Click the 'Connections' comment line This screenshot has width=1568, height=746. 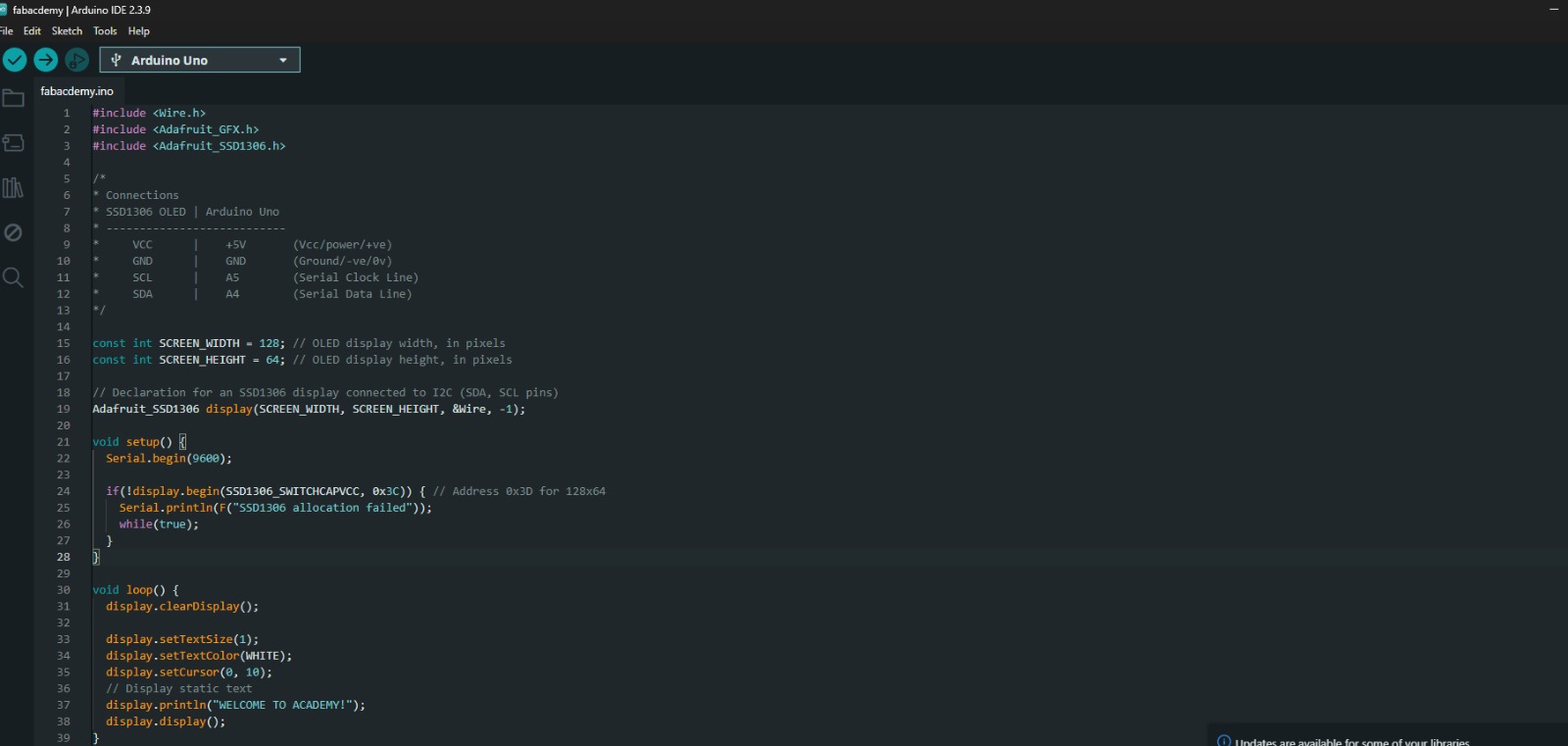(x=136, y=195)
